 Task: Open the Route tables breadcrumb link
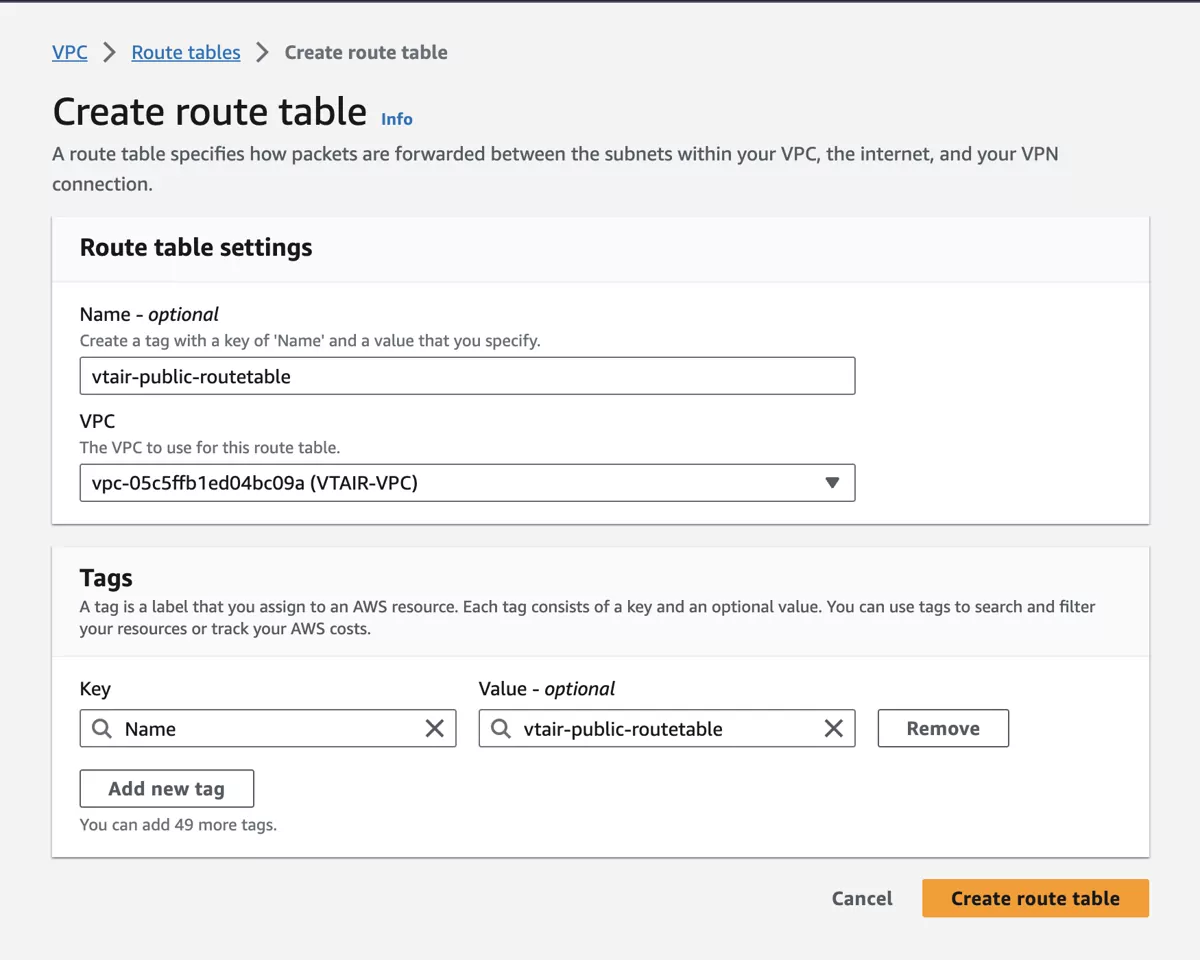[x=185, y=52]
